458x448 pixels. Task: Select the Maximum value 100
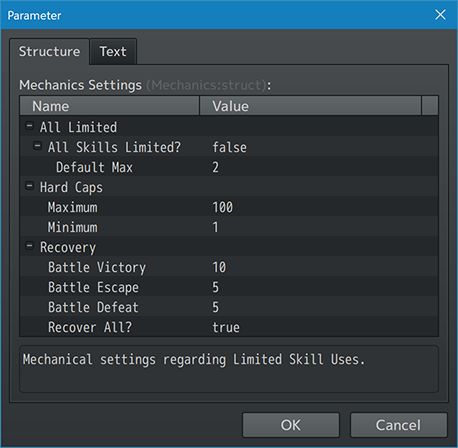point(223,207)
